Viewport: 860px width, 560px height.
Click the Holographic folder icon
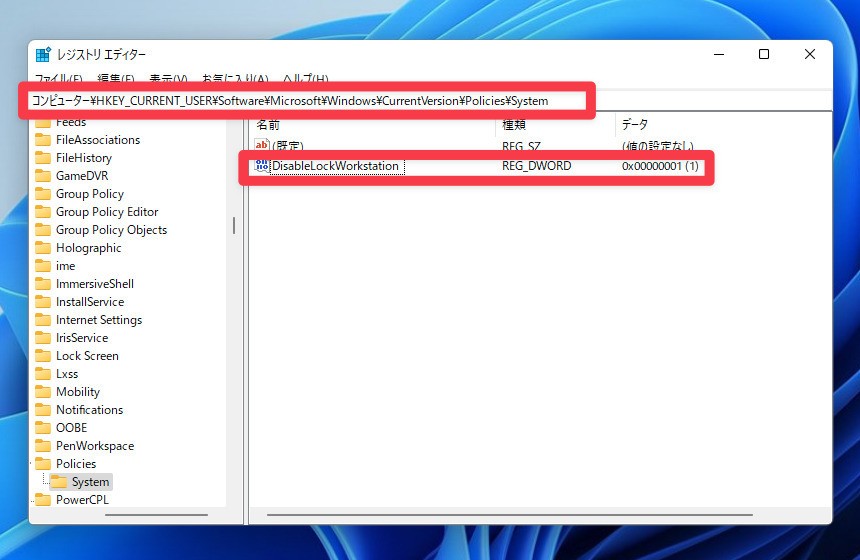click(43, 248)
